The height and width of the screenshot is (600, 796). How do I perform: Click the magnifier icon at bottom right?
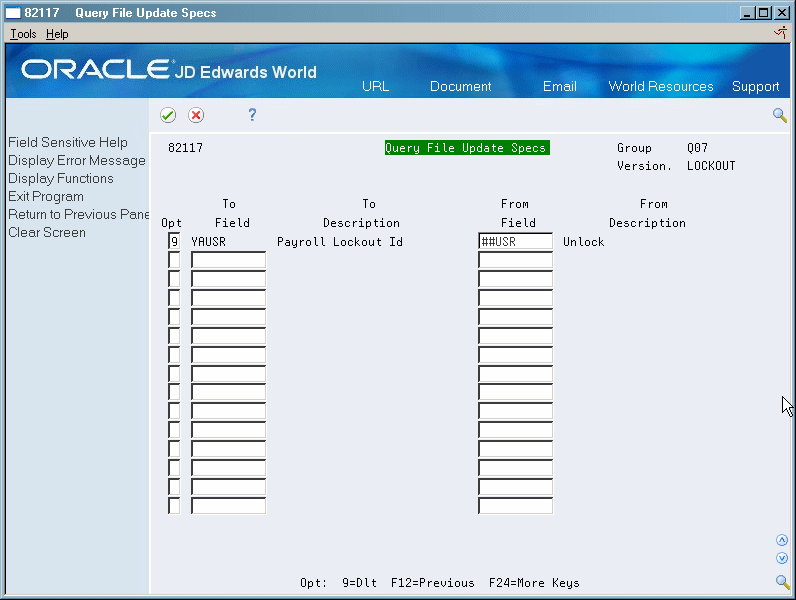coord(782,582)
